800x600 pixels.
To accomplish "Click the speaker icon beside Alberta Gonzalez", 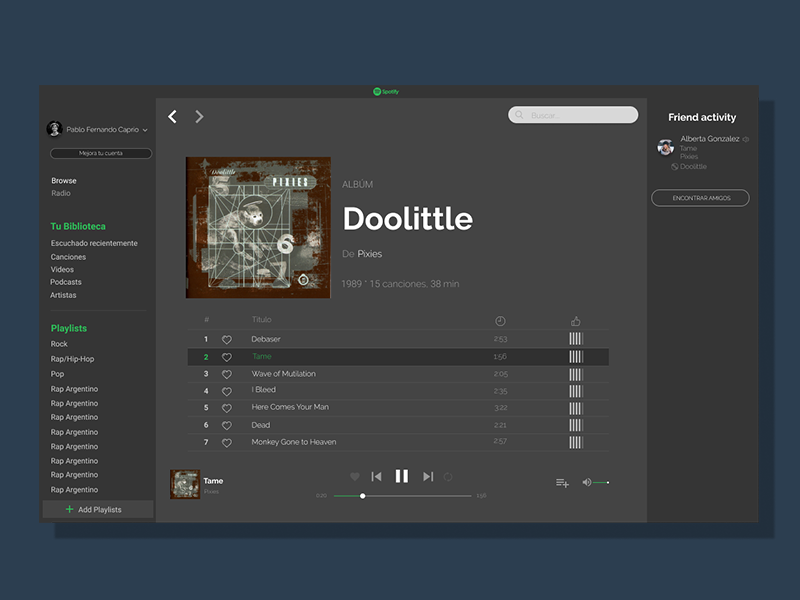I will [x=745, y=139].
